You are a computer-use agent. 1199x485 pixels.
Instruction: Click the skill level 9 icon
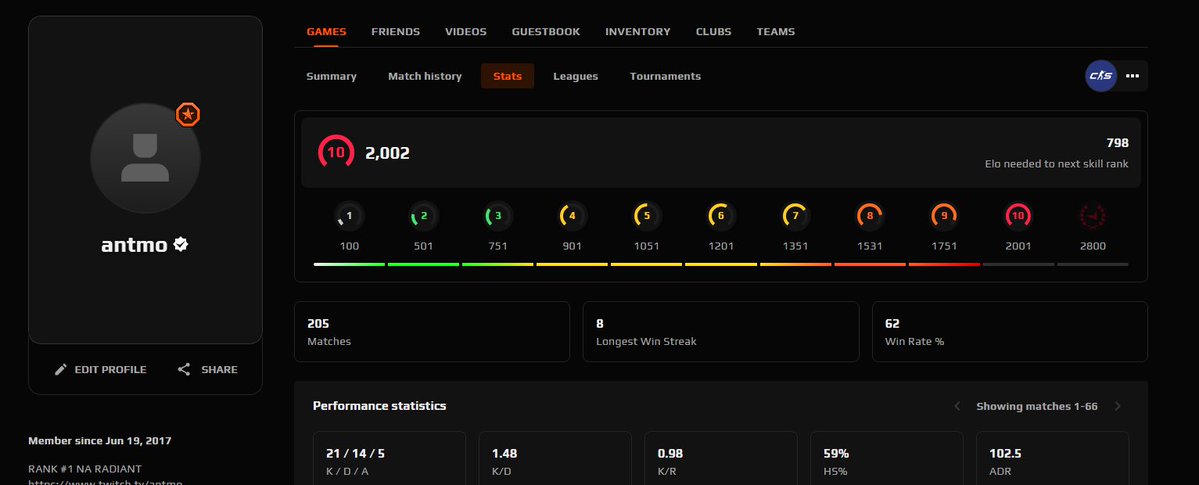944,216
